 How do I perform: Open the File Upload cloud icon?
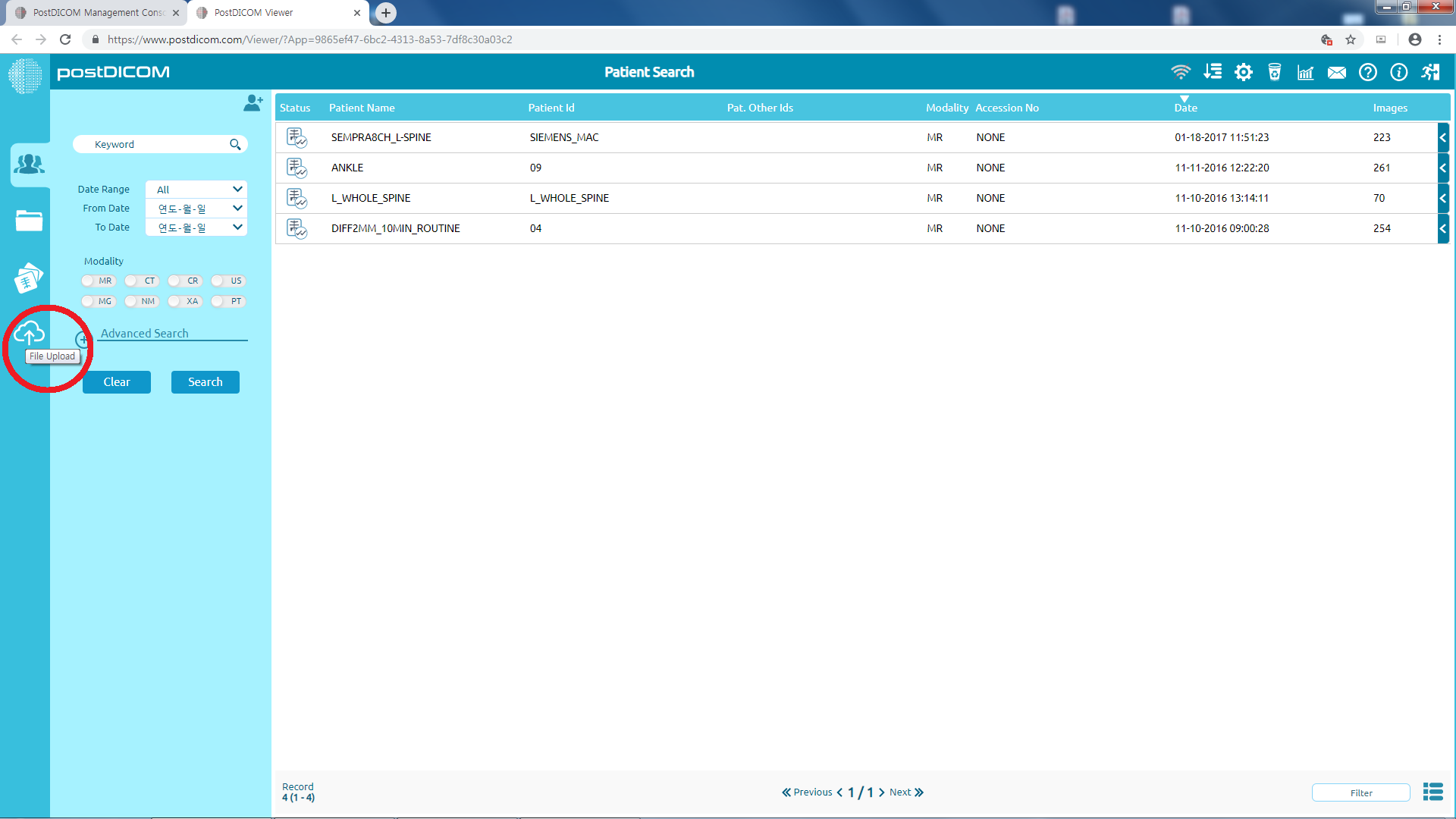pyautogui.click(x=30, y=332)
